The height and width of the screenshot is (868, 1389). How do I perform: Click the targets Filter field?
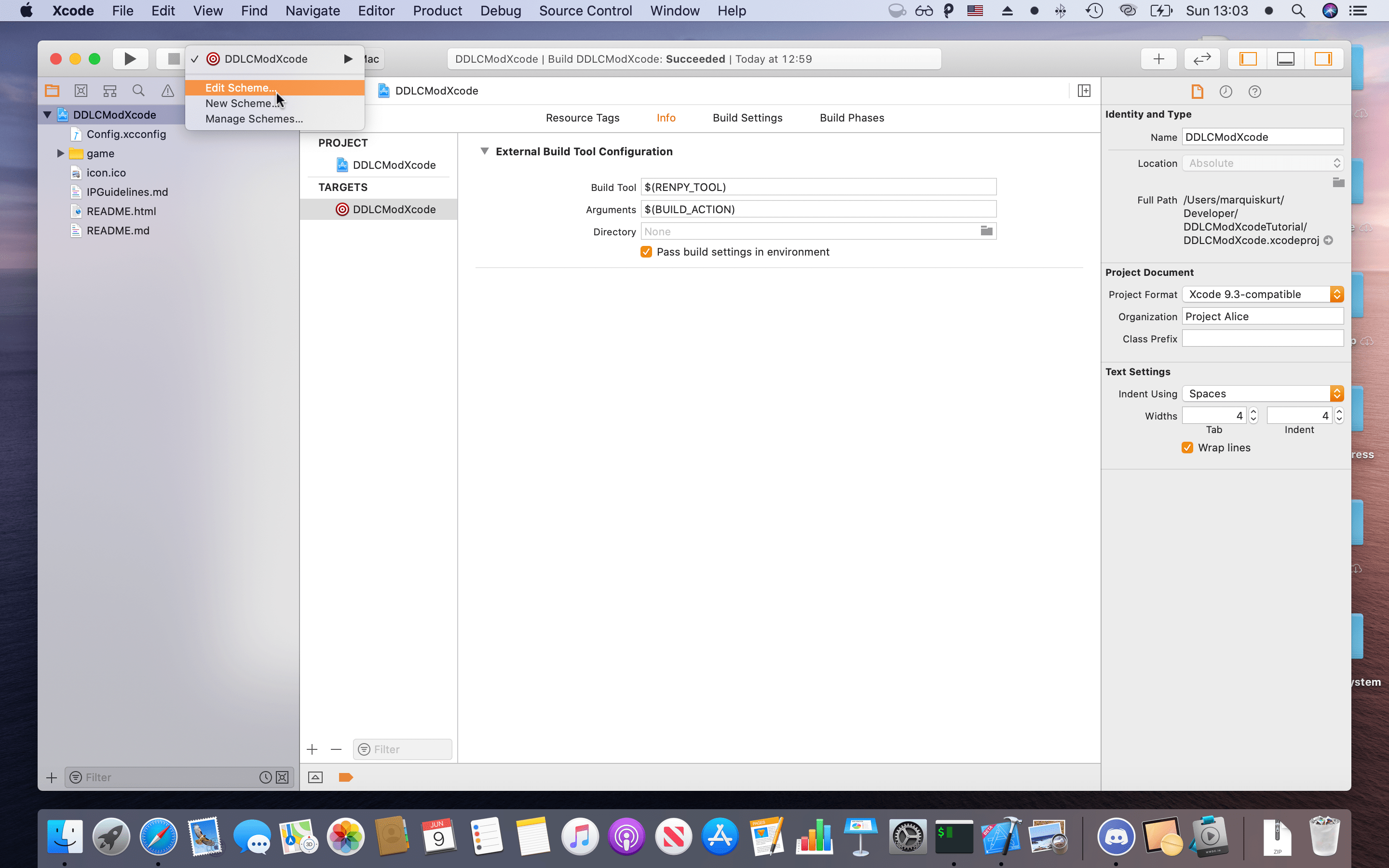coord(403,749)
